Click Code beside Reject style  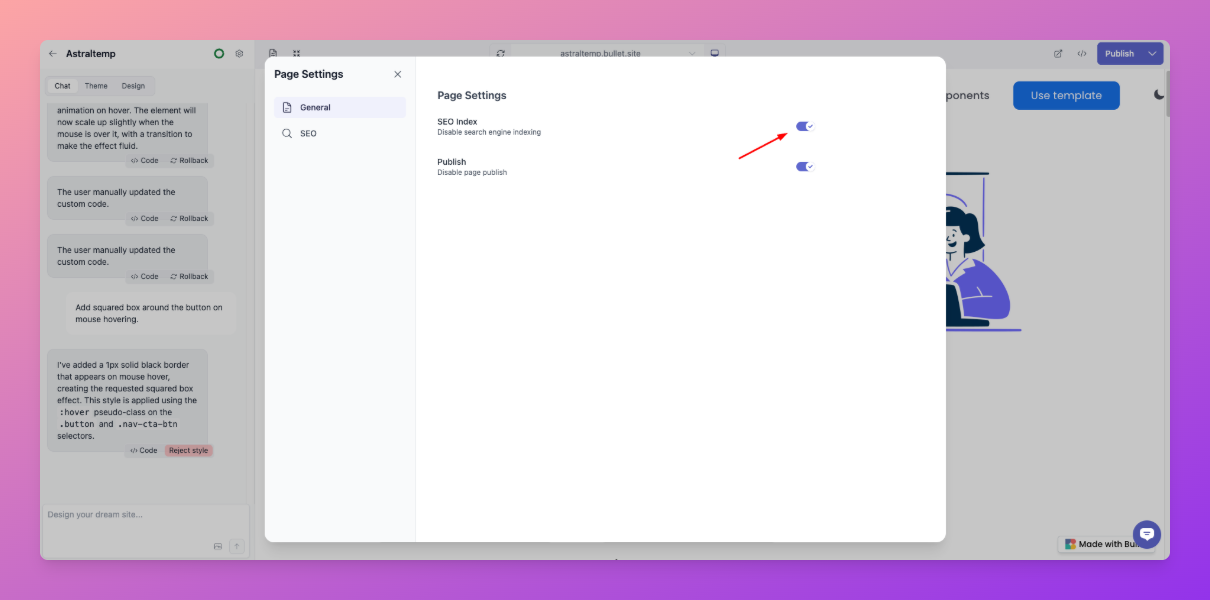144,450
